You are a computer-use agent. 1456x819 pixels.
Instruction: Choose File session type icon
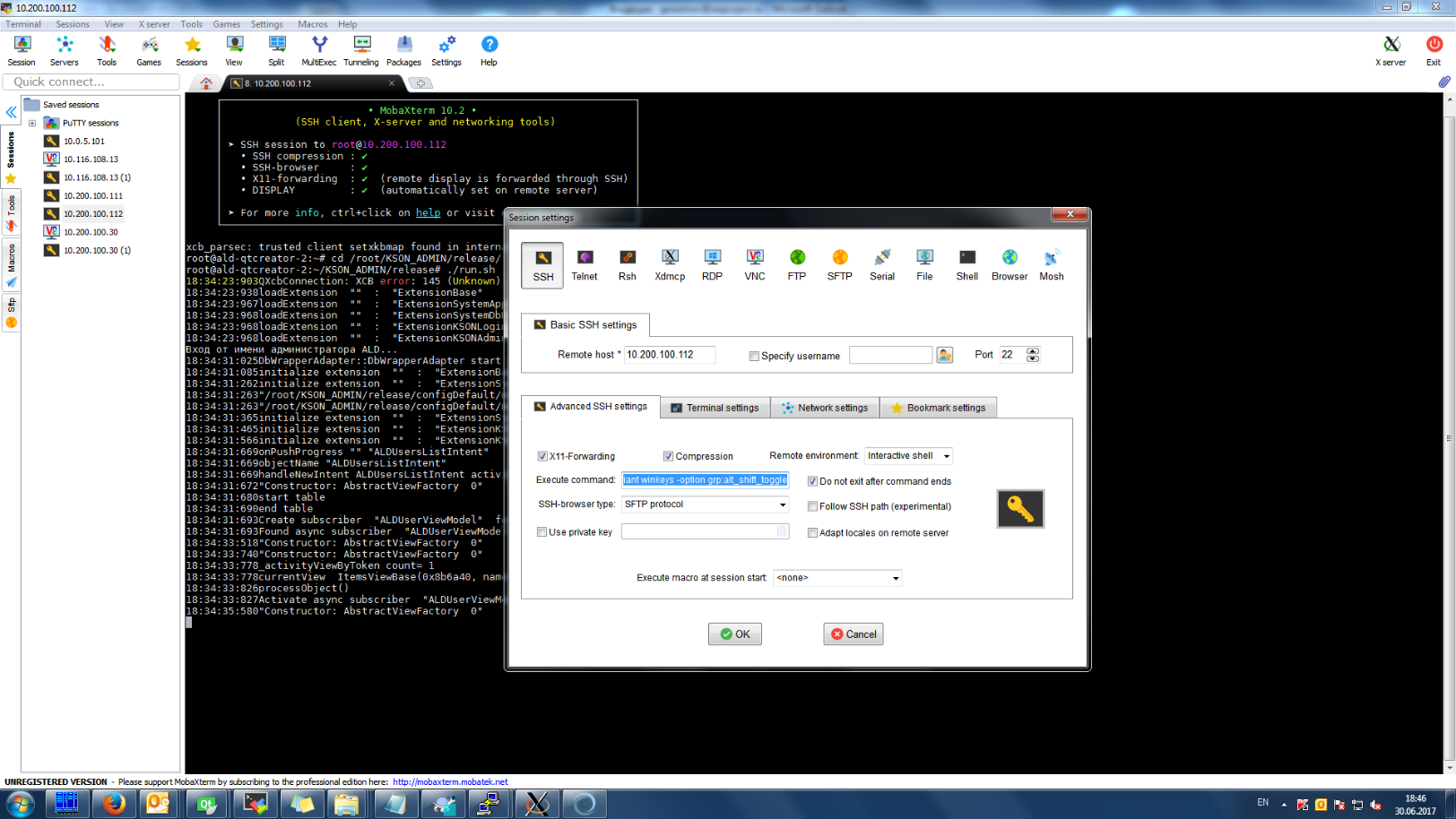pyautogui.click(x=924, y=265)
